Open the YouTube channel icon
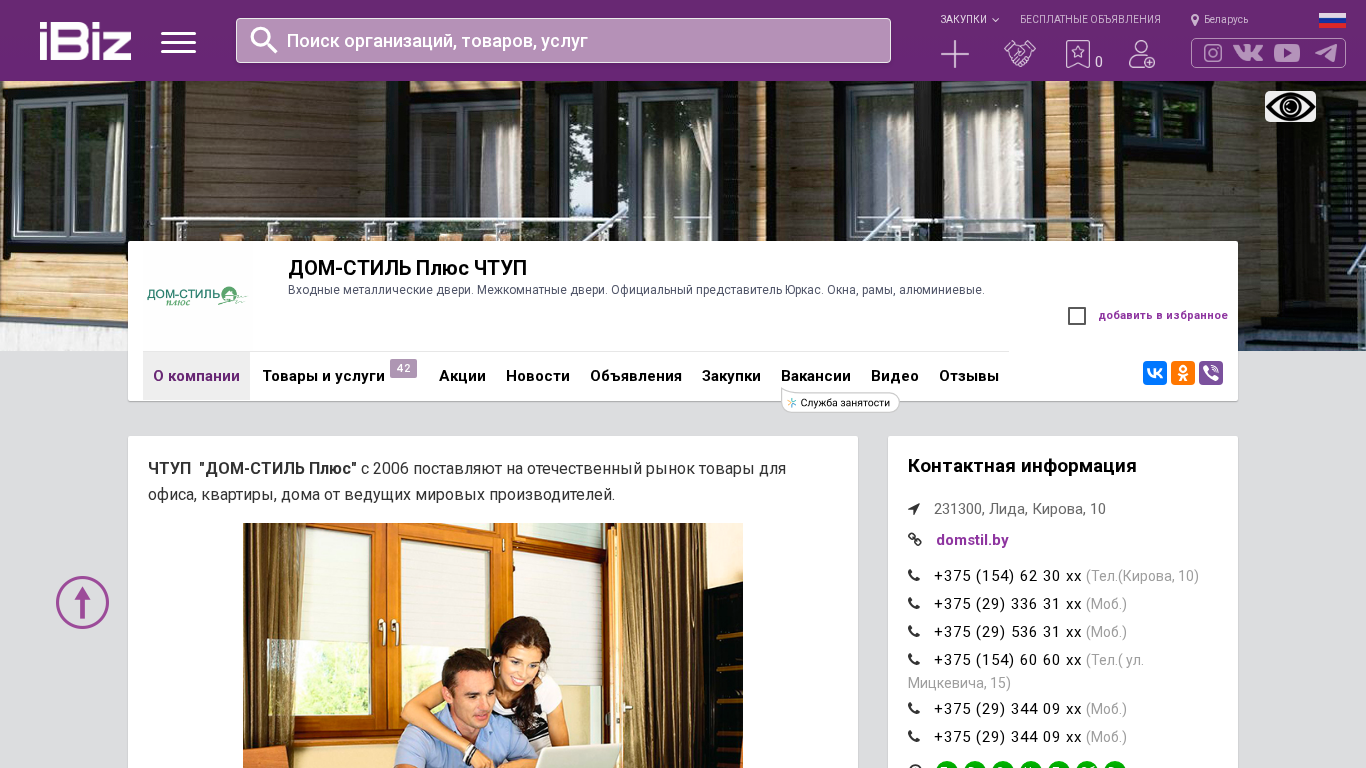The width and height of the screenshot is (1366, 768). (1287, 53)
